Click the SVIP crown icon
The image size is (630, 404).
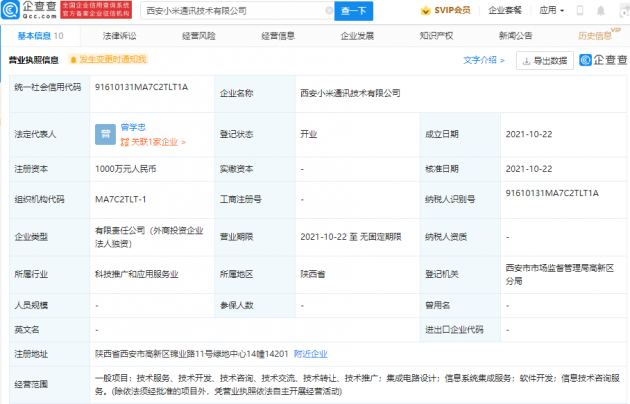(x=425, y=10)
